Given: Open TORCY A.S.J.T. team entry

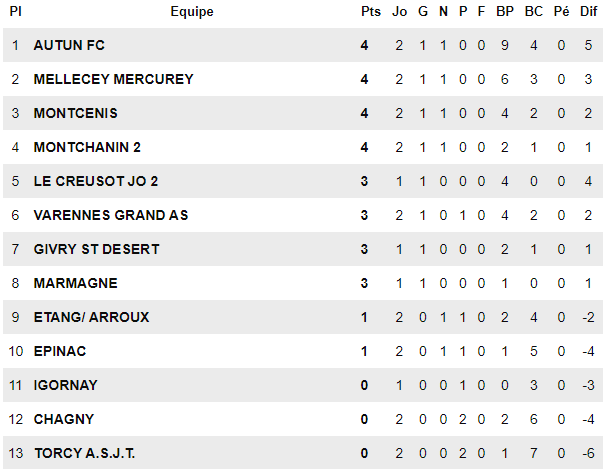Looking at the screenshot, I should [85, 453].
